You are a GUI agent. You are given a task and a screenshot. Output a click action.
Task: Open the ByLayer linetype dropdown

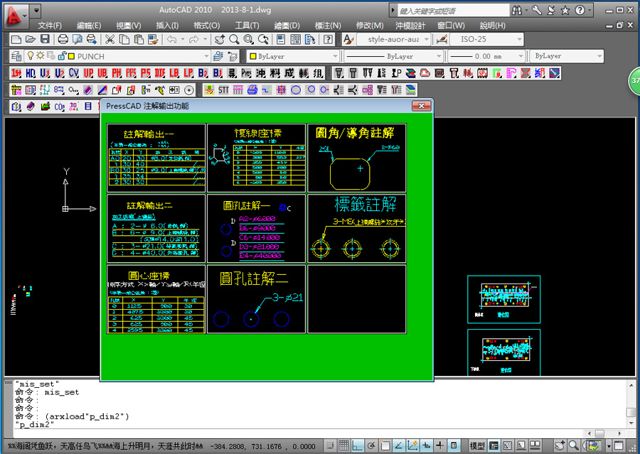(439, 56)
